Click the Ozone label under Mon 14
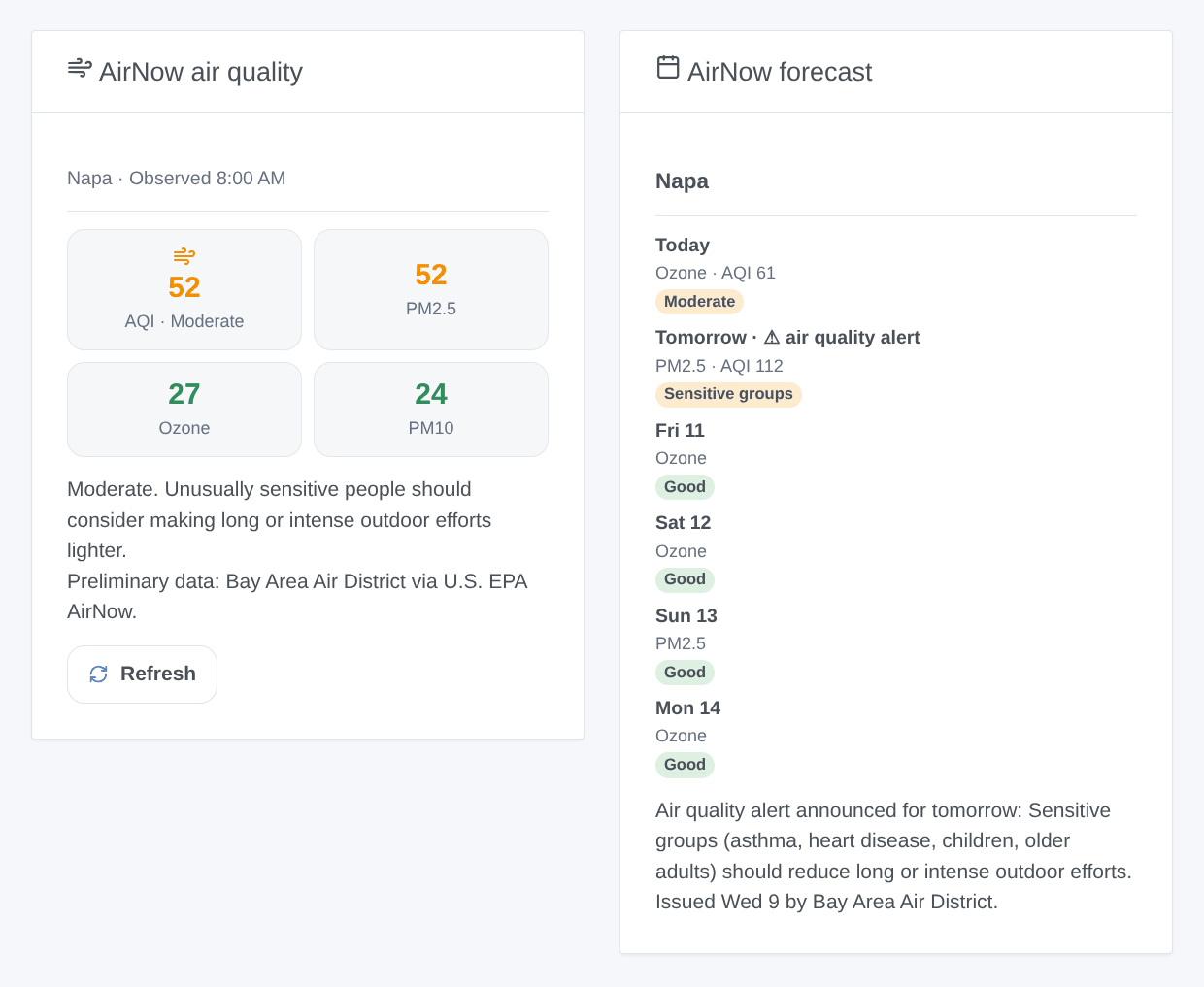 click(x=681, y=737)
